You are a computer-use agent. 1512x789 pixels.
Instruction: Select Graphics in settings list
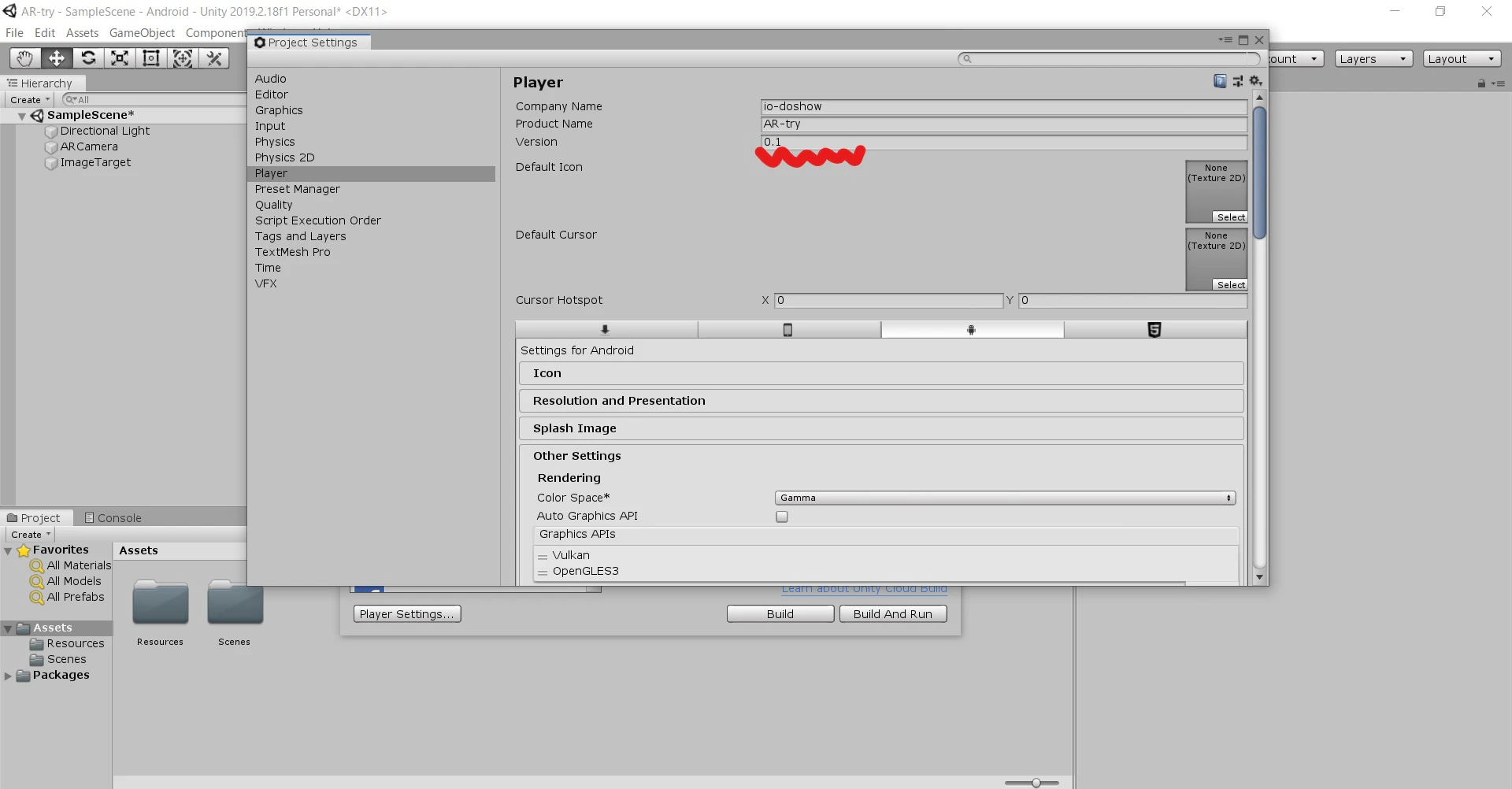[x=279, y=110]
